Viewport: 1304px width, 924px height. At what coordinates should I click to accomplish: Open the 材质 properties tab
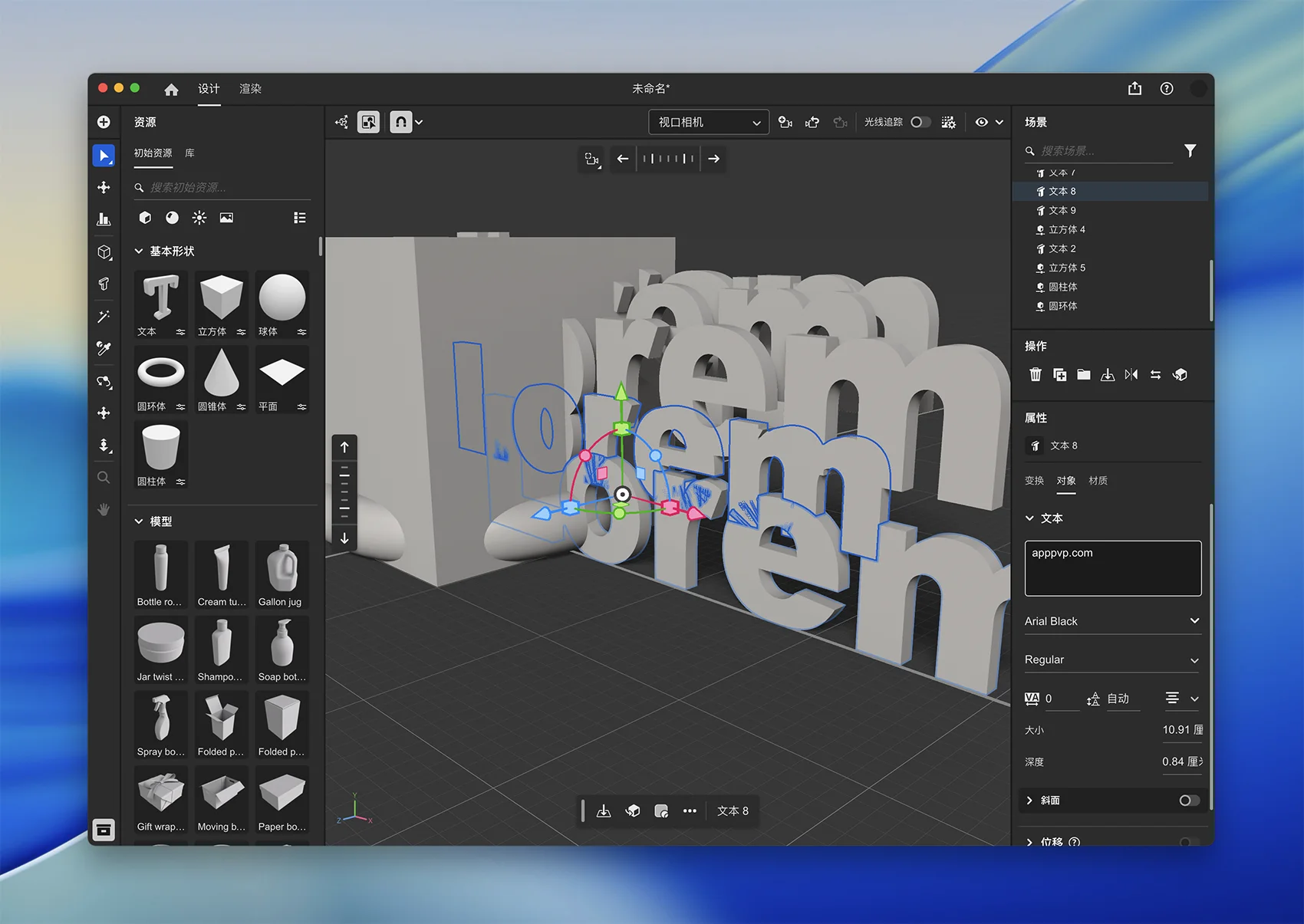click(x=1098, y=481)
